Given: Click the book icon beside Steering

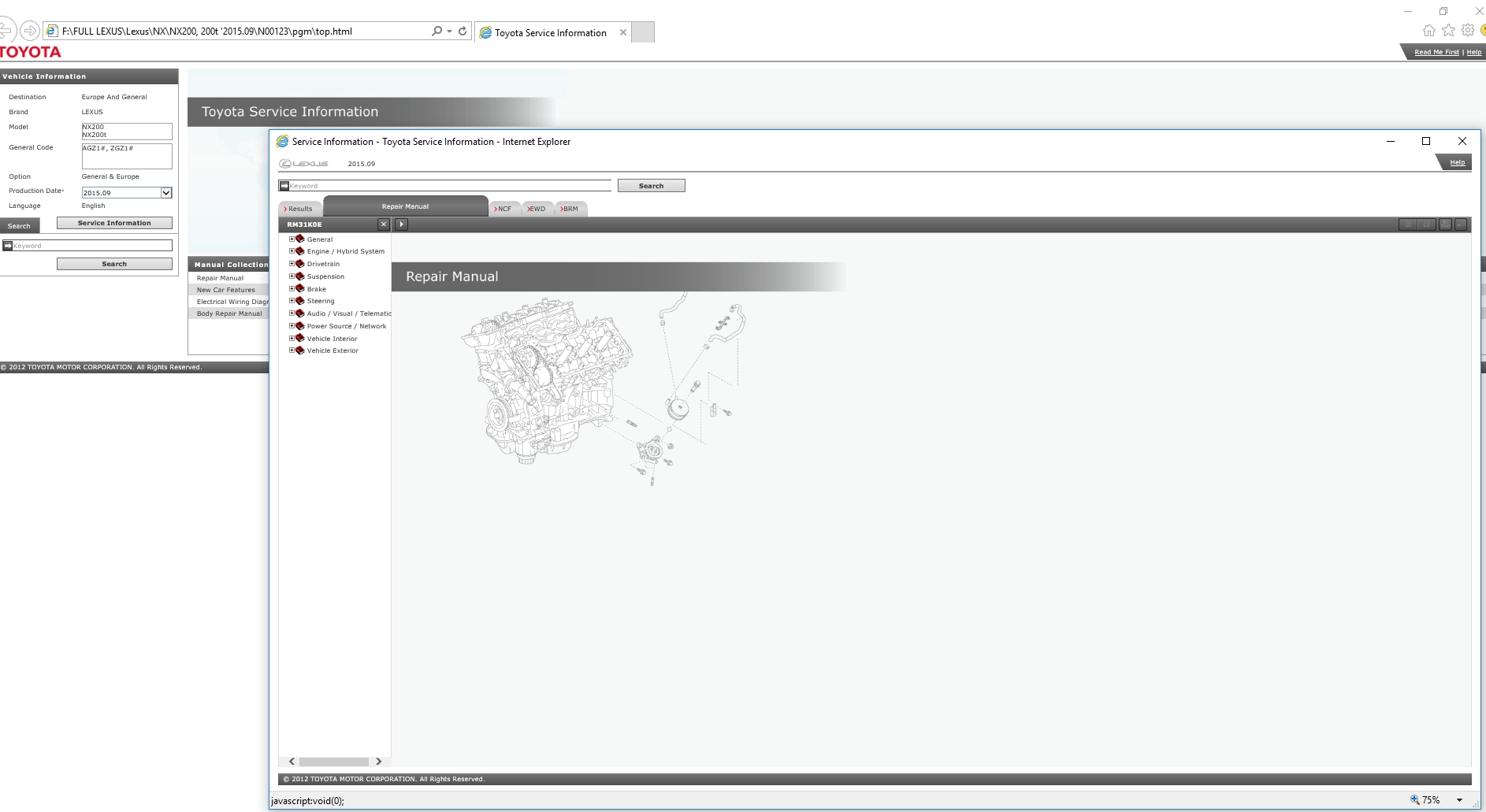Looking at the screenshot, I should click(x=299, y=301).
